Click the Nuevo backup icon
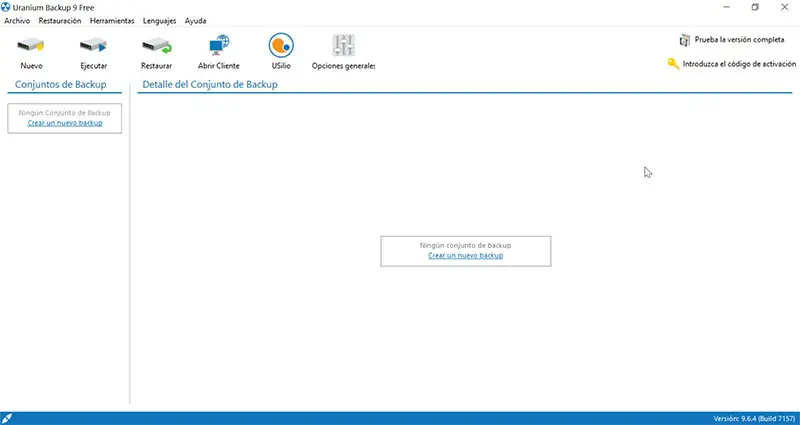800x425 pixels. coord(31,46)
